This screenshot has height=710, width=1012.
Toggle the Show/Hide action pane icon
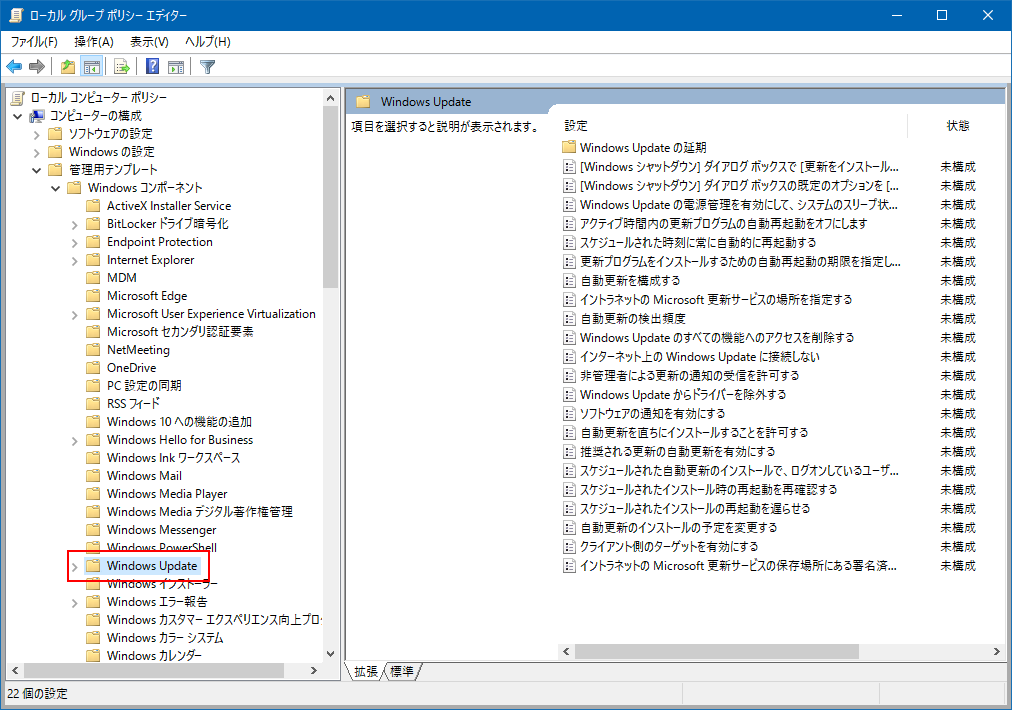tap(176, 66)
